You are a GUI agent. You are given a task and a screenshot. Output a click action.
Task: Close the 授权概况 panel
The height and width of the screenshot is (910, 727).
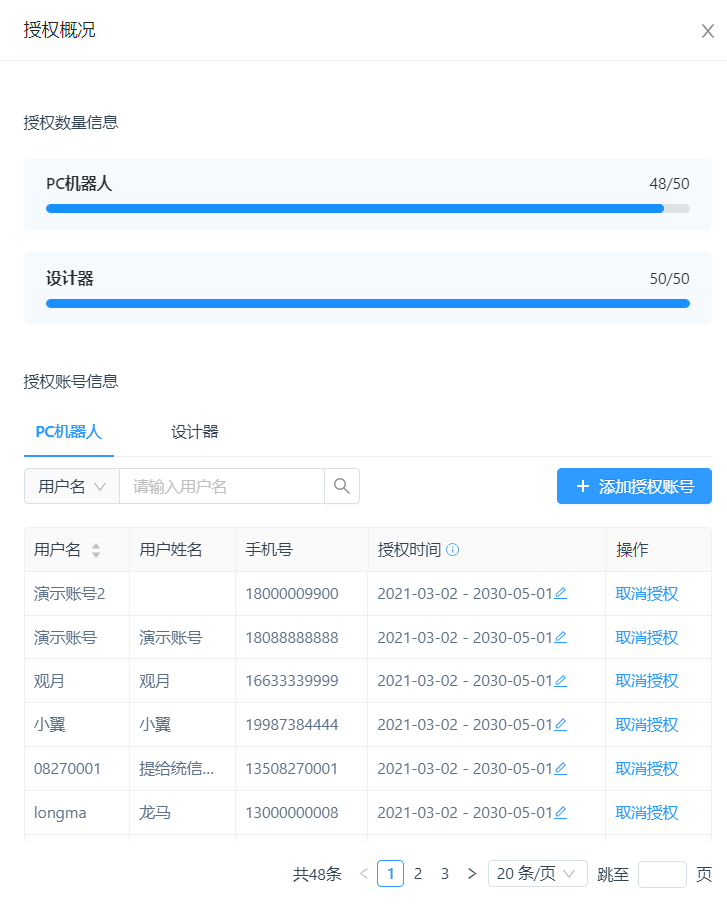click(707, 31)
